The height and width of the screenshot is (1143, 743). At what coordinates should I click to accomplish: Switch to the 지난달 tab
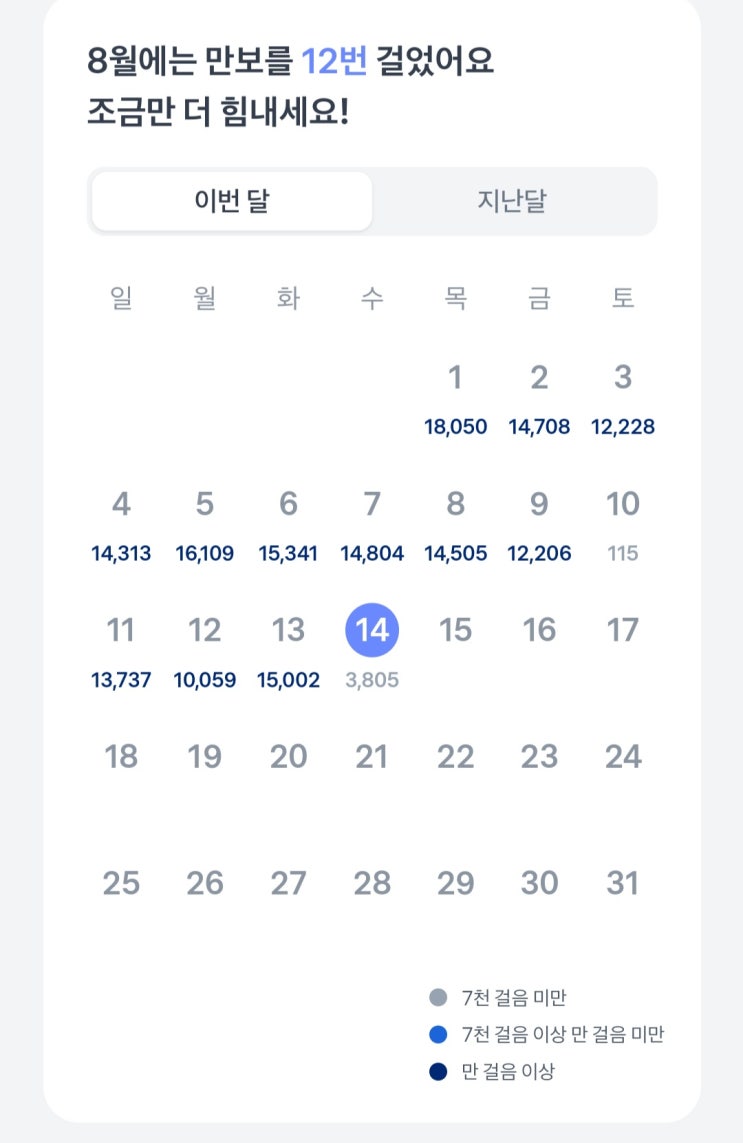click(x=512, y=202)
